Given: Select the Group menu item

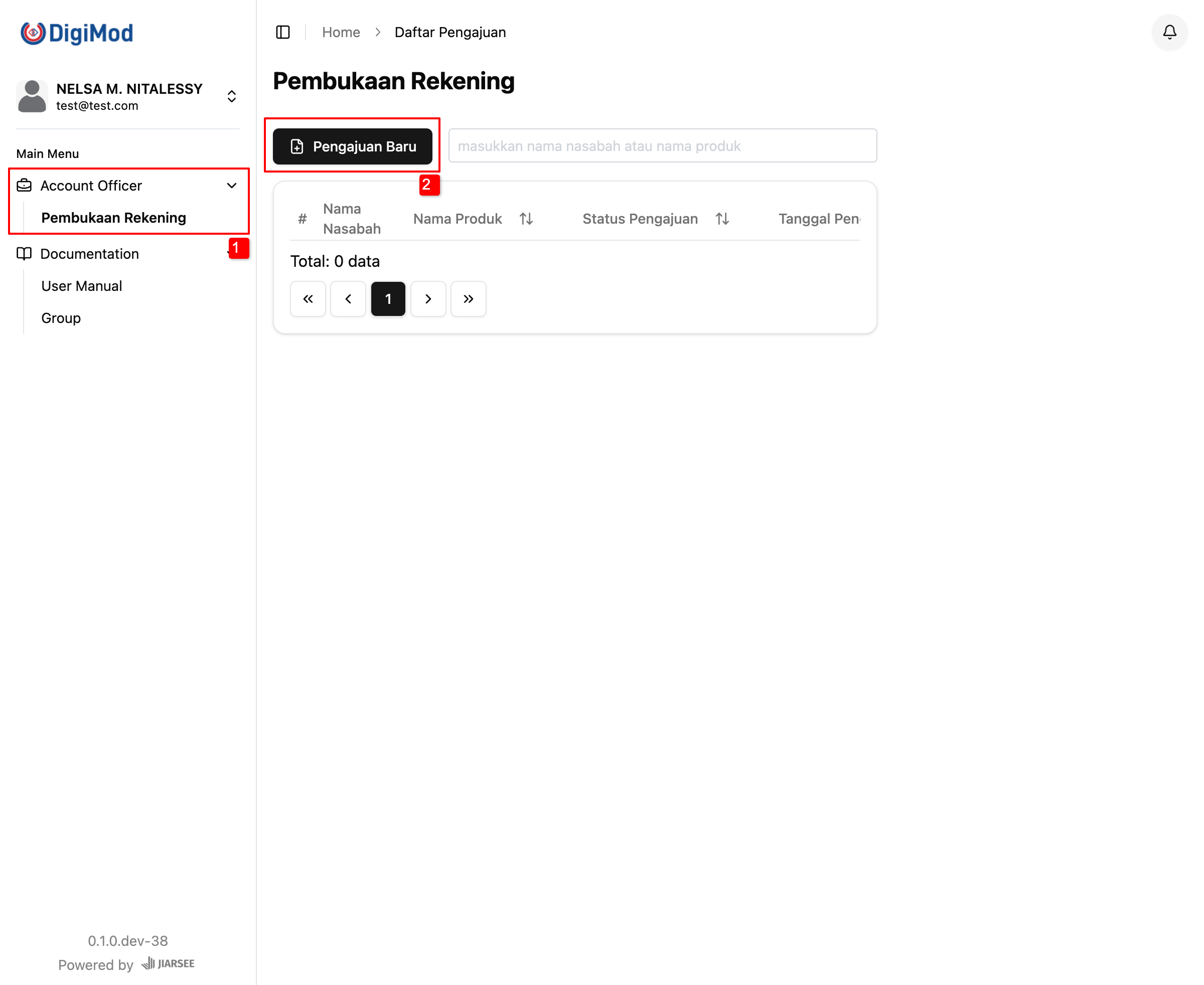Looking at the screenshot, I should 61,318.
